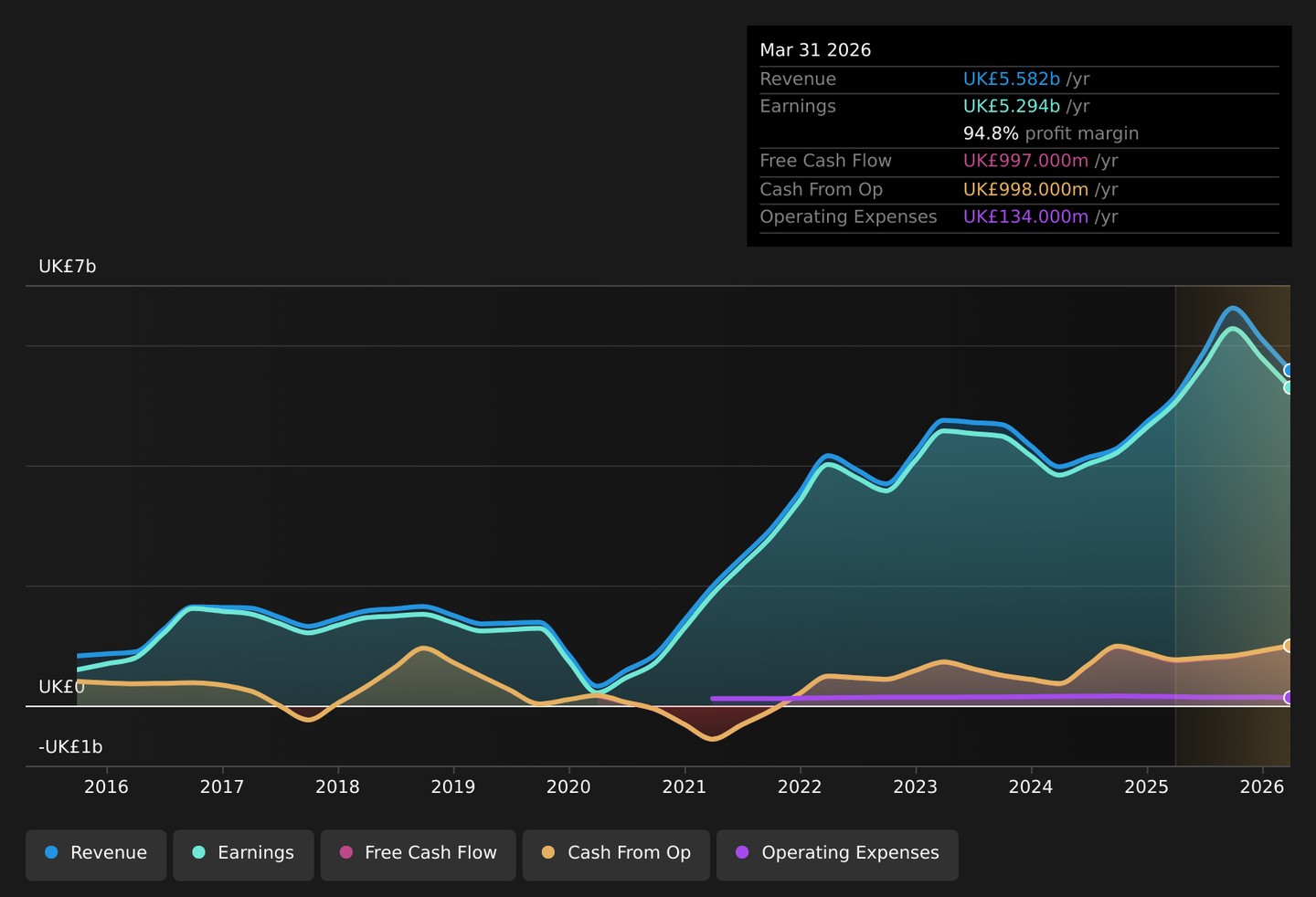Click the Operating Expenses value UK£134.000m

(1025, 217)
